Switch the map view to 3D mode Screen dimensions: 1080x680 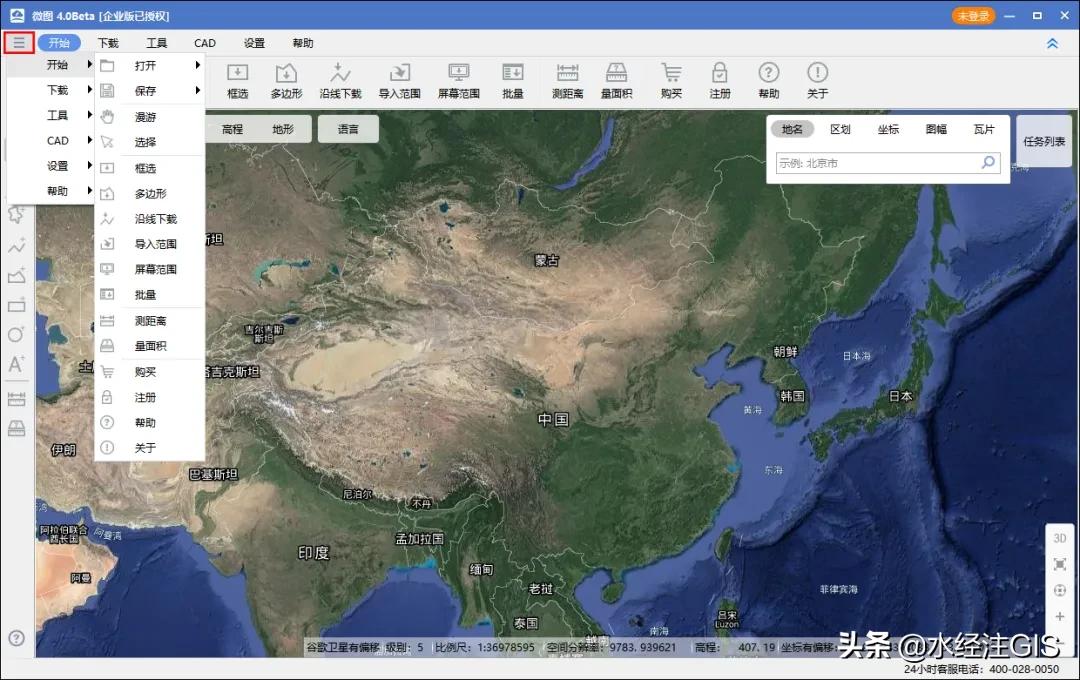[x=1060, y=538]
